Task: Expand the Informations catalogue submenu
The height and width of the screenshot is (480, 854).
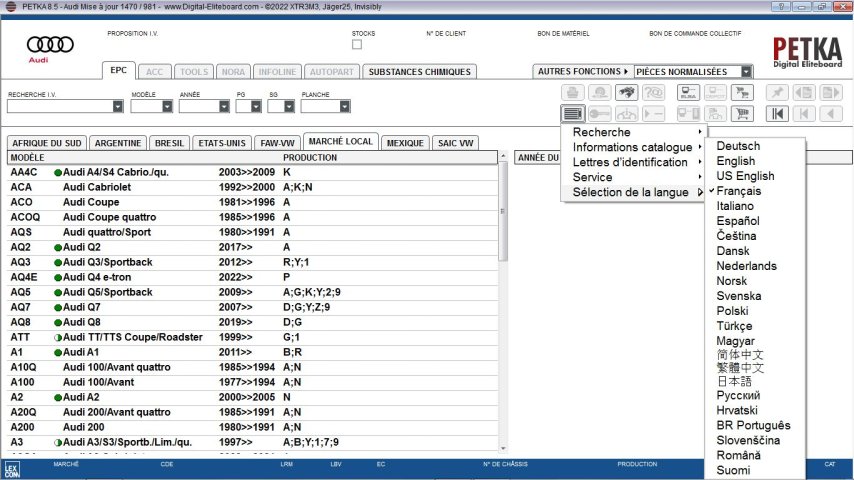Action: (x=636, y=147)
